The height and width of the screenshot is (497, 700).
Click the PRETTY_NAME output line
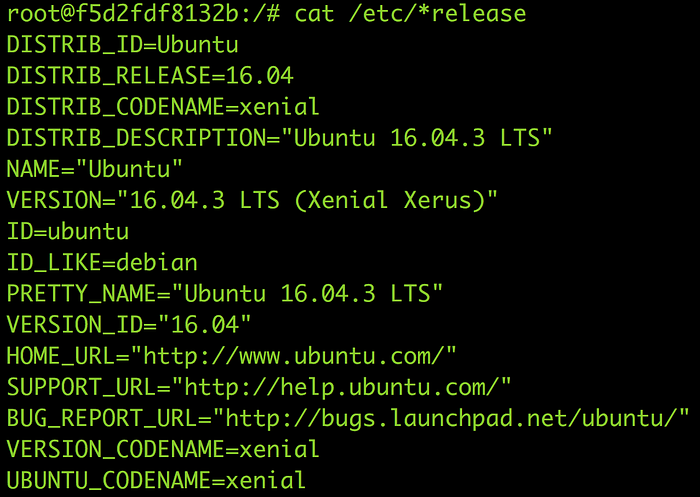click(225, 293)
